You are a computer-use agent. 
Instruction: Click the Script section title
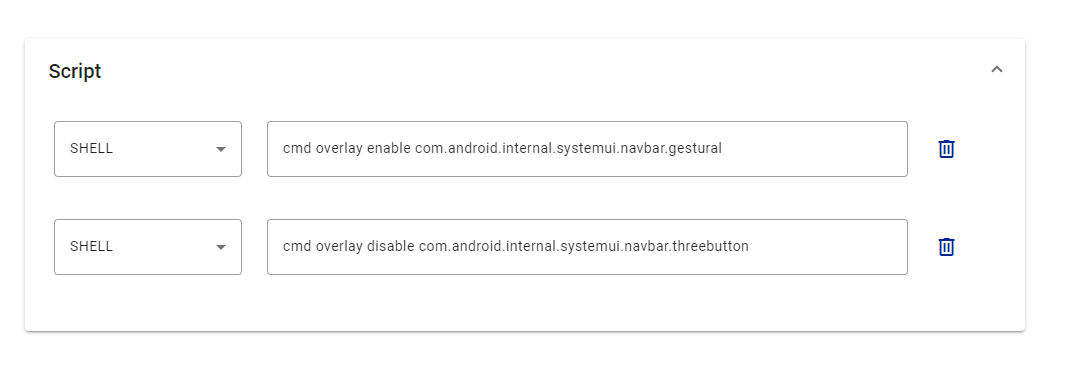pos(75,71)
